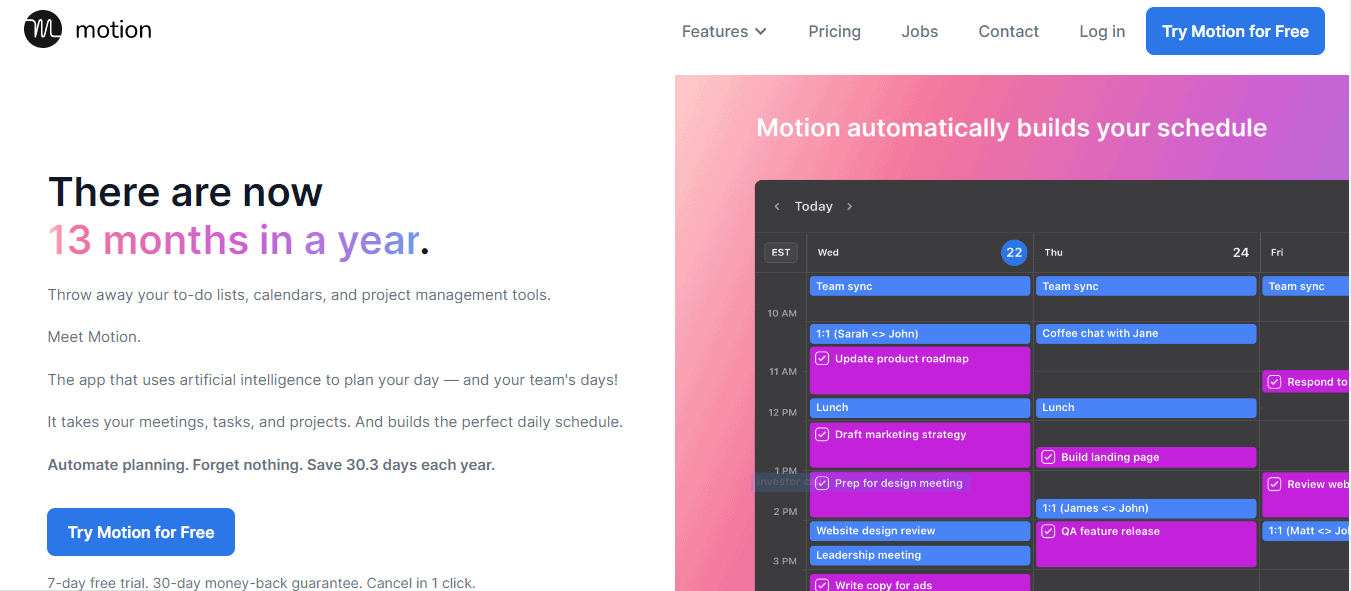The height and width of the screenshot is (591, 1351).
Task: Tick the Draft marketing strategy checkbox
Action: pos(822,435)
